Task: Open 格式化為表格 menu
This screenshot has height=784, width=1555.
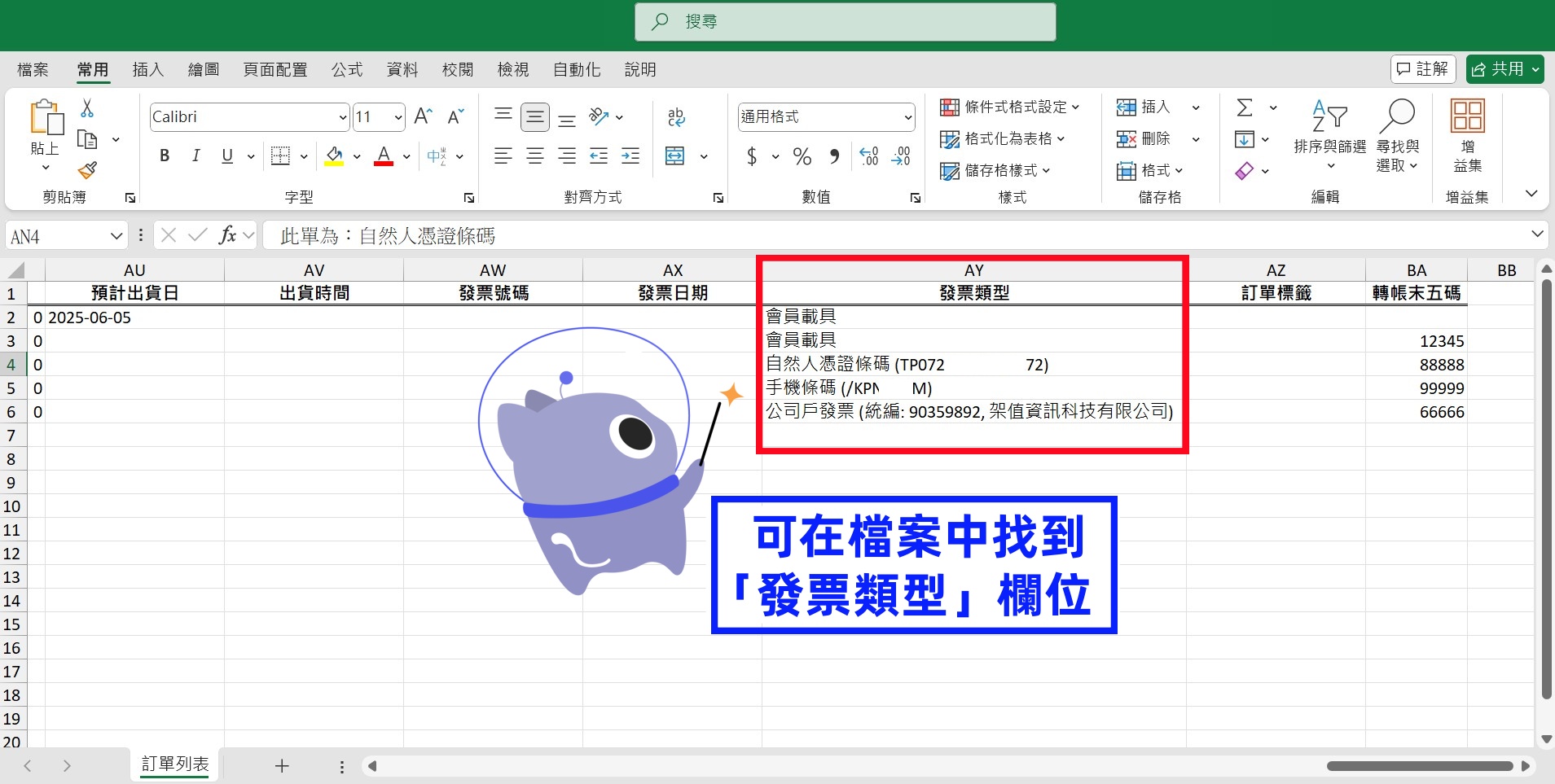Action: click(1002, 138)
